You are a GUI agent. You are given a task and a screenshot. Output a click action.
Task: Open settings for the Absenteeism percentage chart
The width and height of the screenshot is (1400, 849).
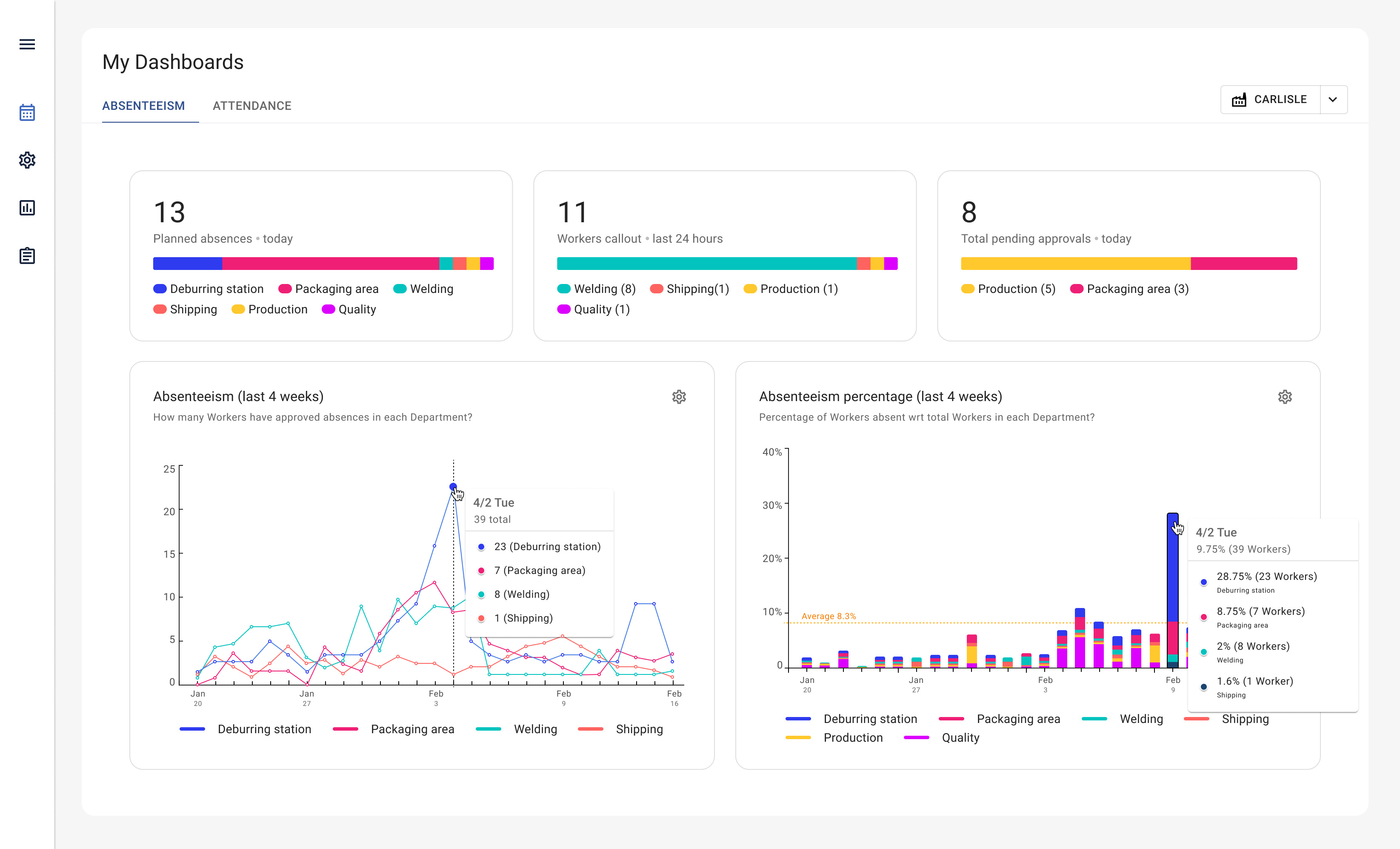1285,396
